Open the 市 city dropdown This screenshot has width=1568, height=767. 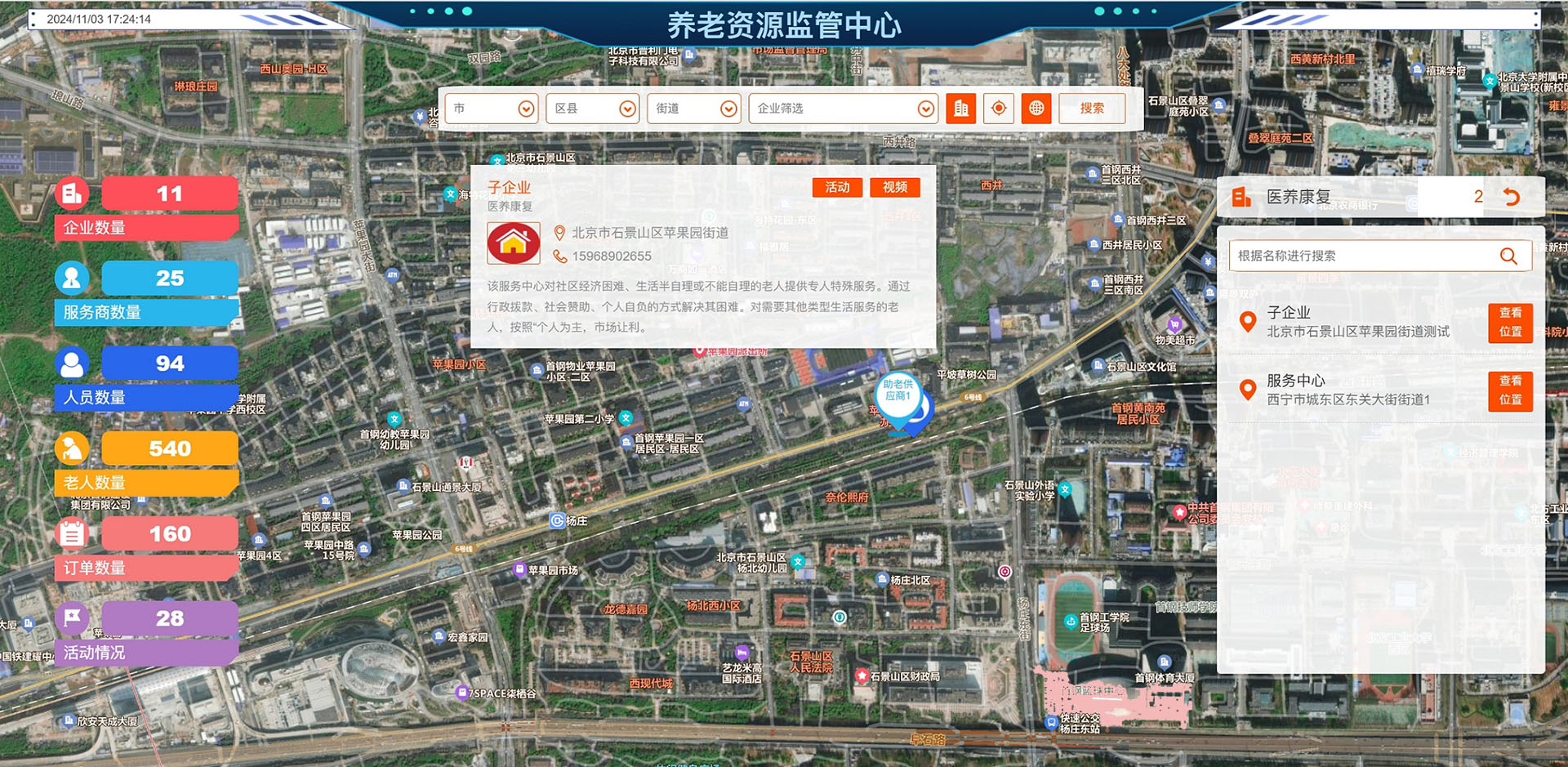click(x=526, y=108)
